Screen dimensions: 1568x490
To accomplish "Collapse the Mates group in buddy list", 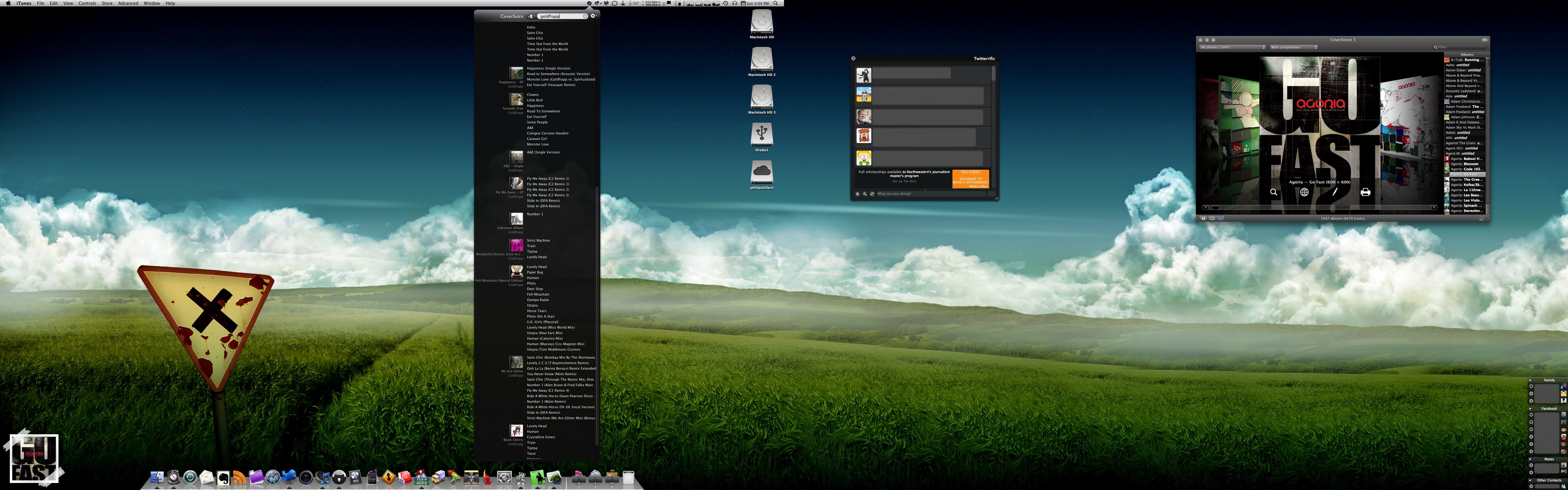I will point(1530,459).
